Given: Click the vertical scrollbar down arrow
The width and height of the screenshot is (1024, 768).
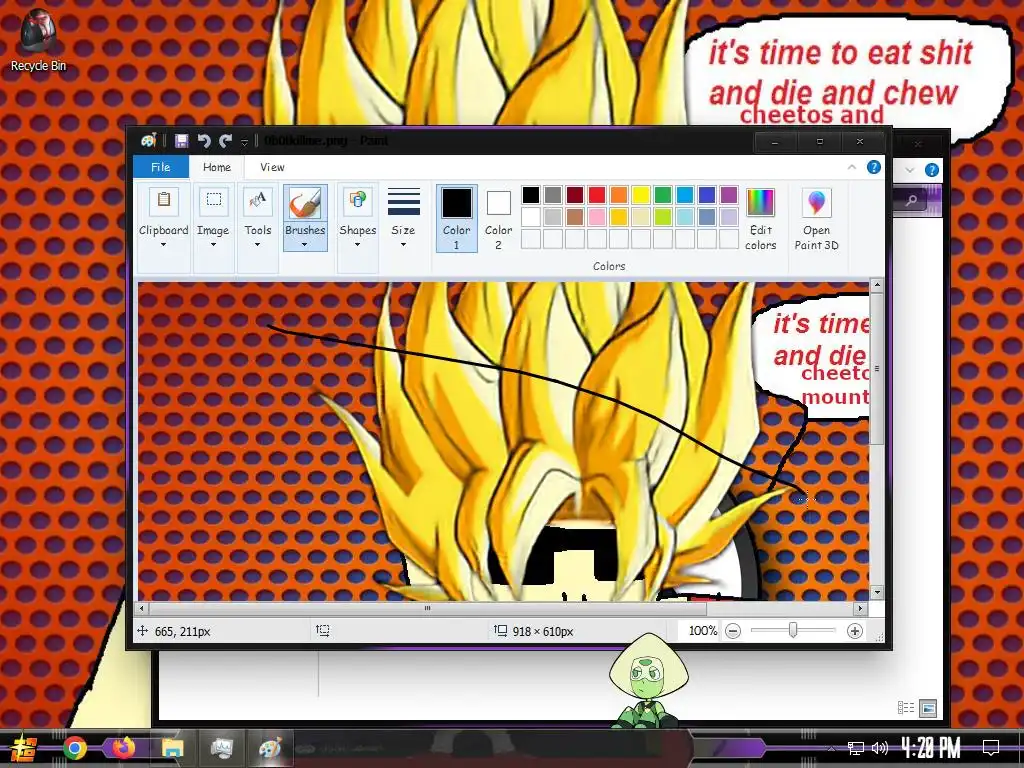Looking at the screenshot, I should pyautogui.click(x=877, y=592).
